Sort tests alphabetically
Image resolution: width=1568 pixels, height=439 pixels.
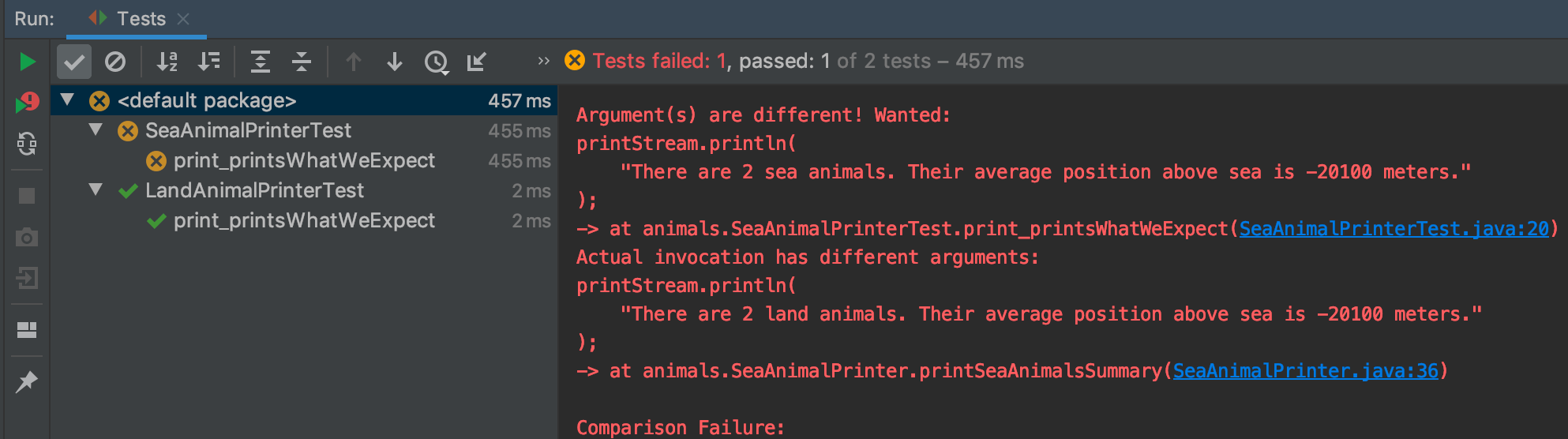[x=167, y=62]
